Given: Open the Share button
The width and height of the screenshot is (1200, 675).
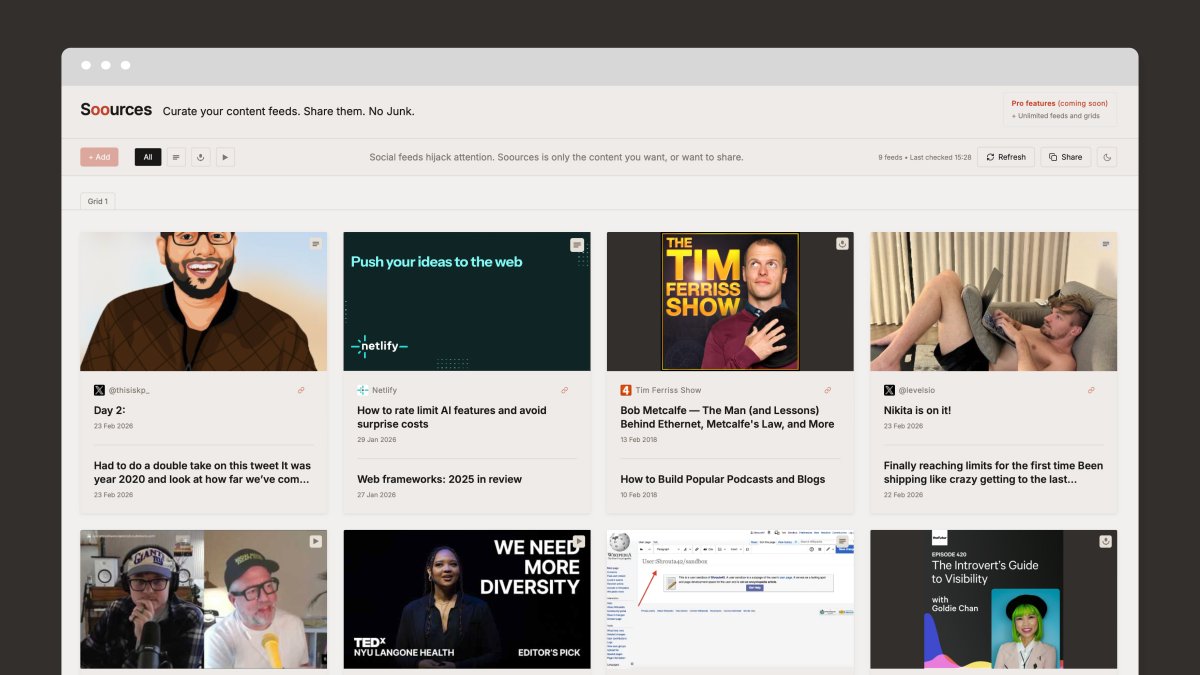Looking at the screenshot, I should pyautogui.click(x=1065, y=157).
